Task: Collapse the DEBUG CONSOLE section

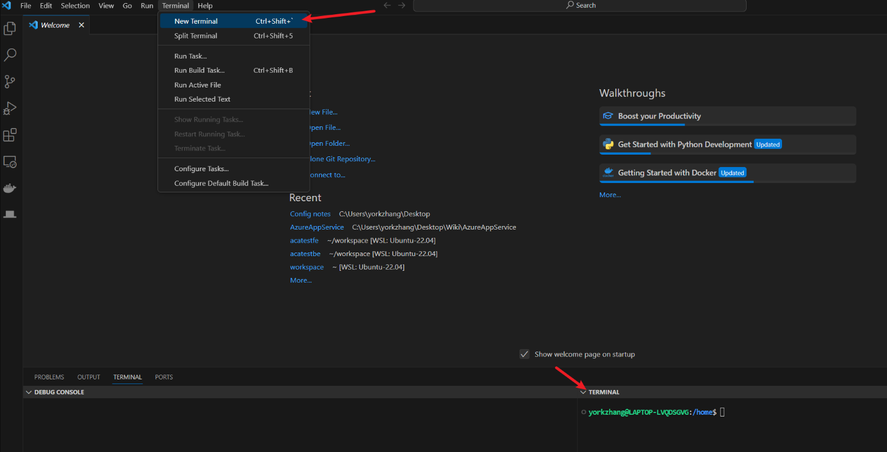Action: click(29, 392)
